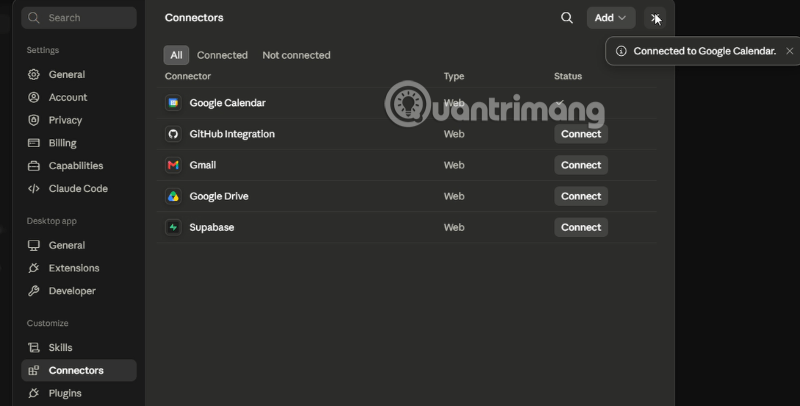Click the GitHub Integration icon

coord(173,134)
